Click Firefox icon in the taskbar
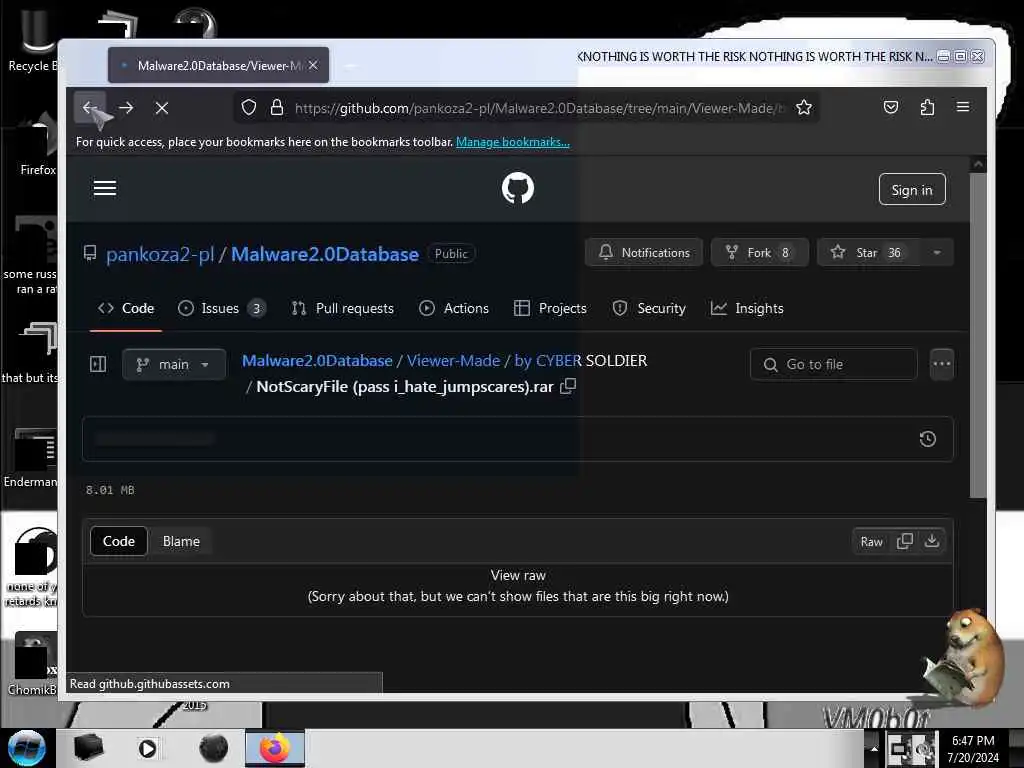1024x768 pixels. (x=275, y=748)
